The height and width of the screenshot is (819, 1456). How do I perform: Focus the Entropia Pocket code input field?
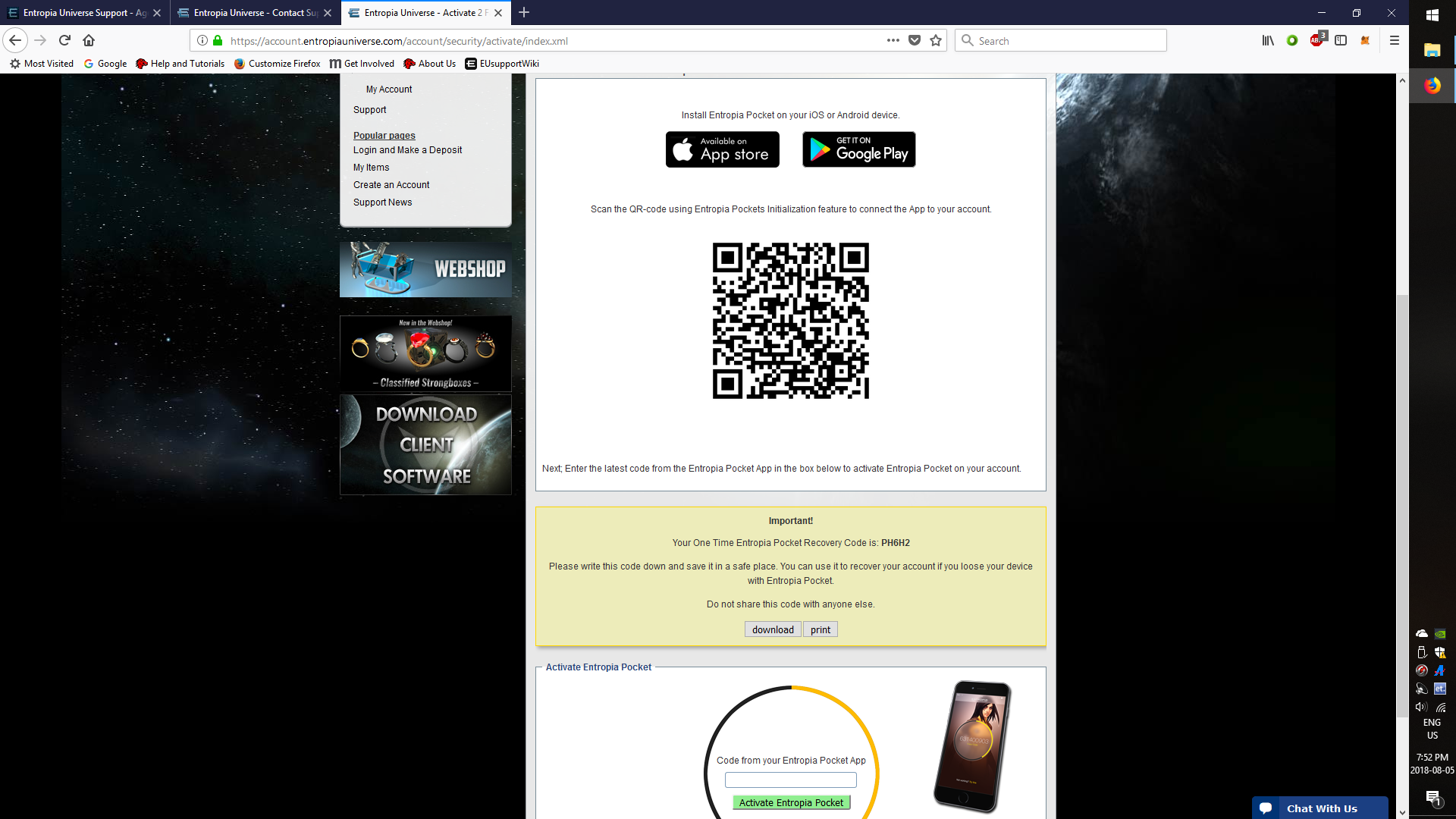pos(791,780)
